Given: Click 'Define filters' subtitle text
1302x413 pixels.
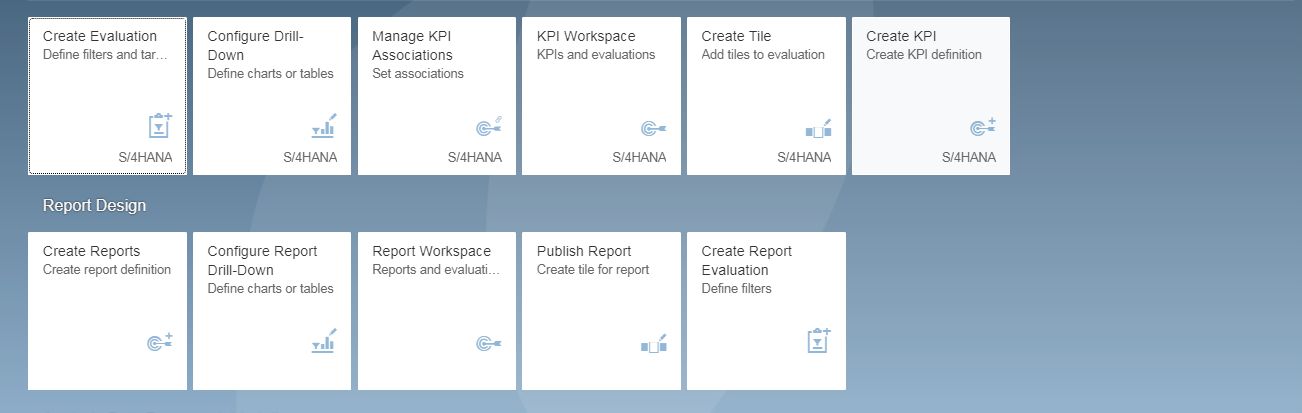Looking at the screenshot, I should [737, 289].
